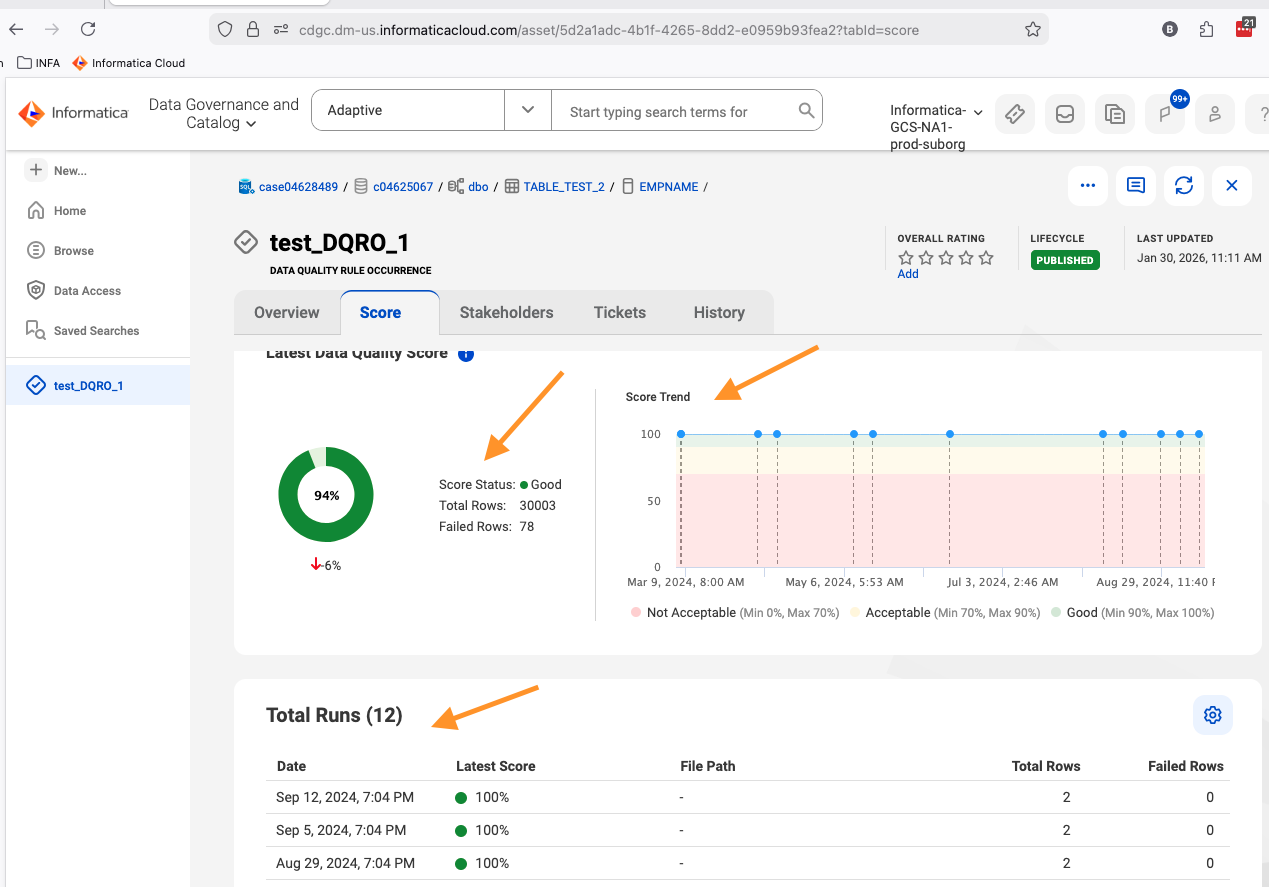
Task: Go back in browser history
Action: coord(16,29)
